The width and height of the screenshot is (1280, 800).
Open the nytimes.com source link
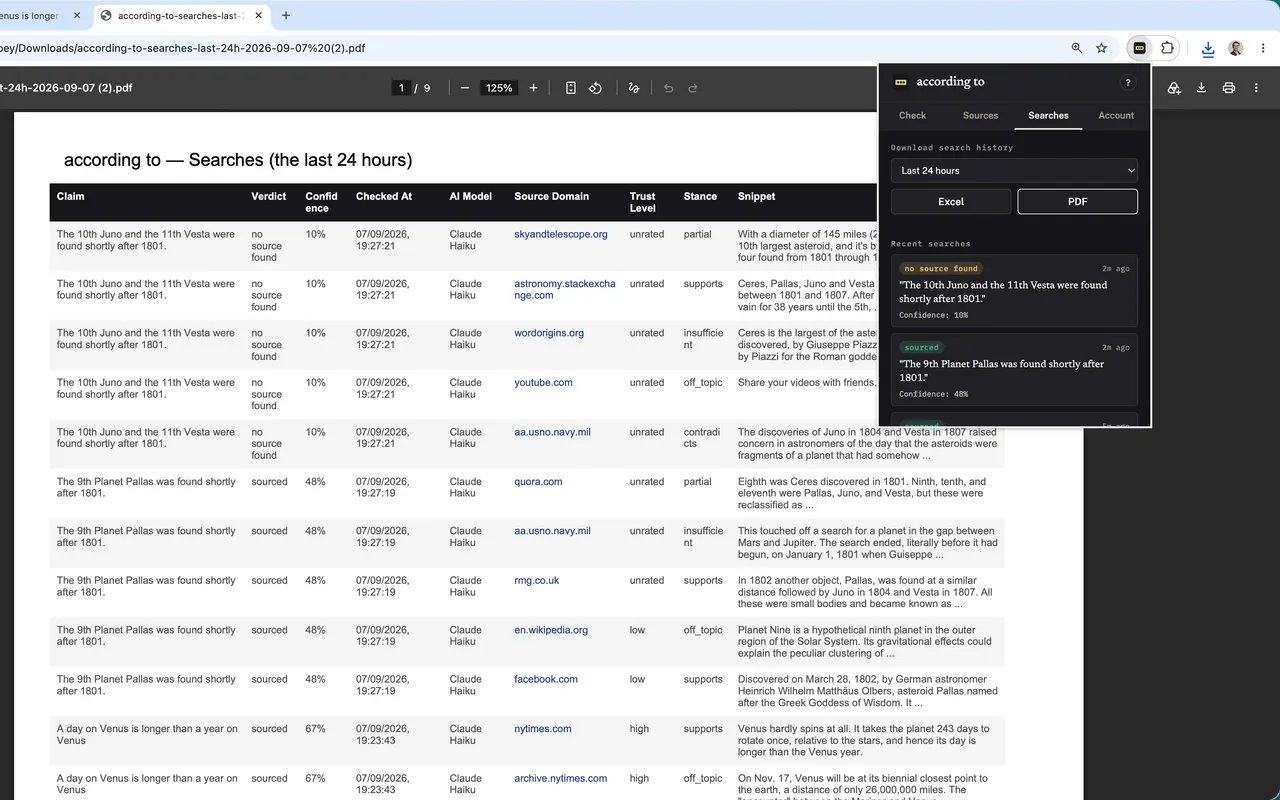coord(543,729)
